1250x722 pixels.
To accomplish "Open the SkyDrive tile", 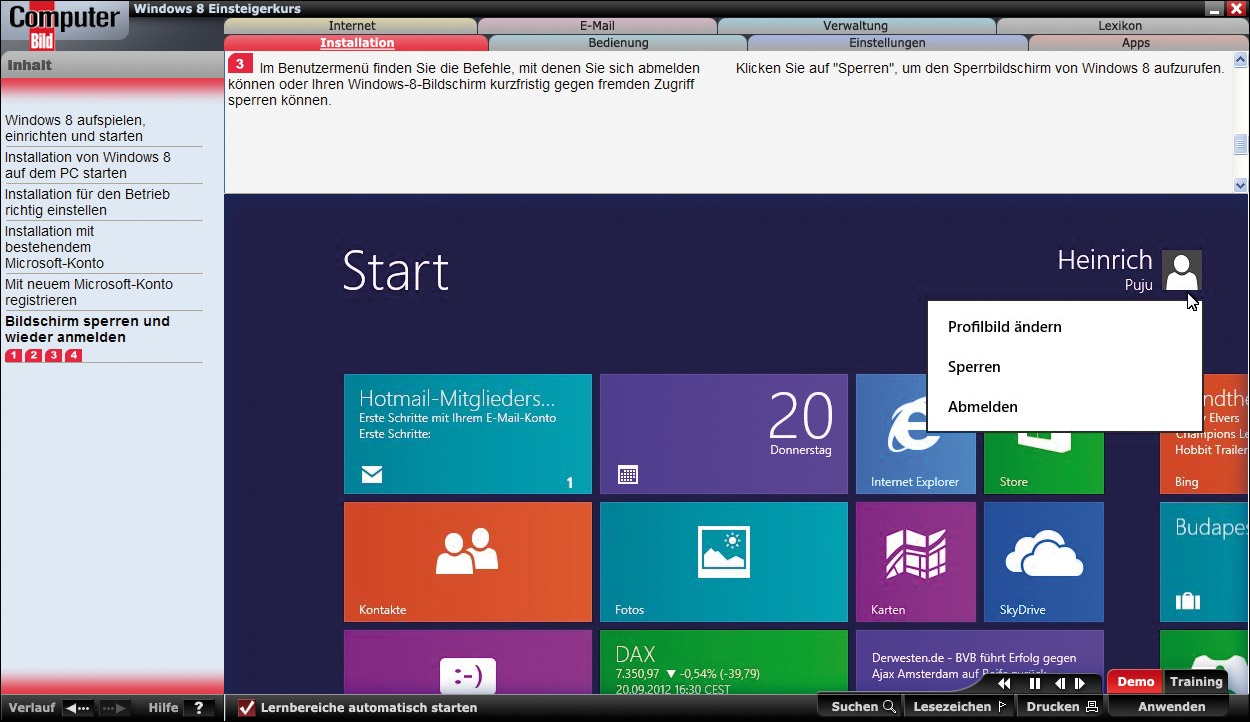I will tap(1044, 562).
